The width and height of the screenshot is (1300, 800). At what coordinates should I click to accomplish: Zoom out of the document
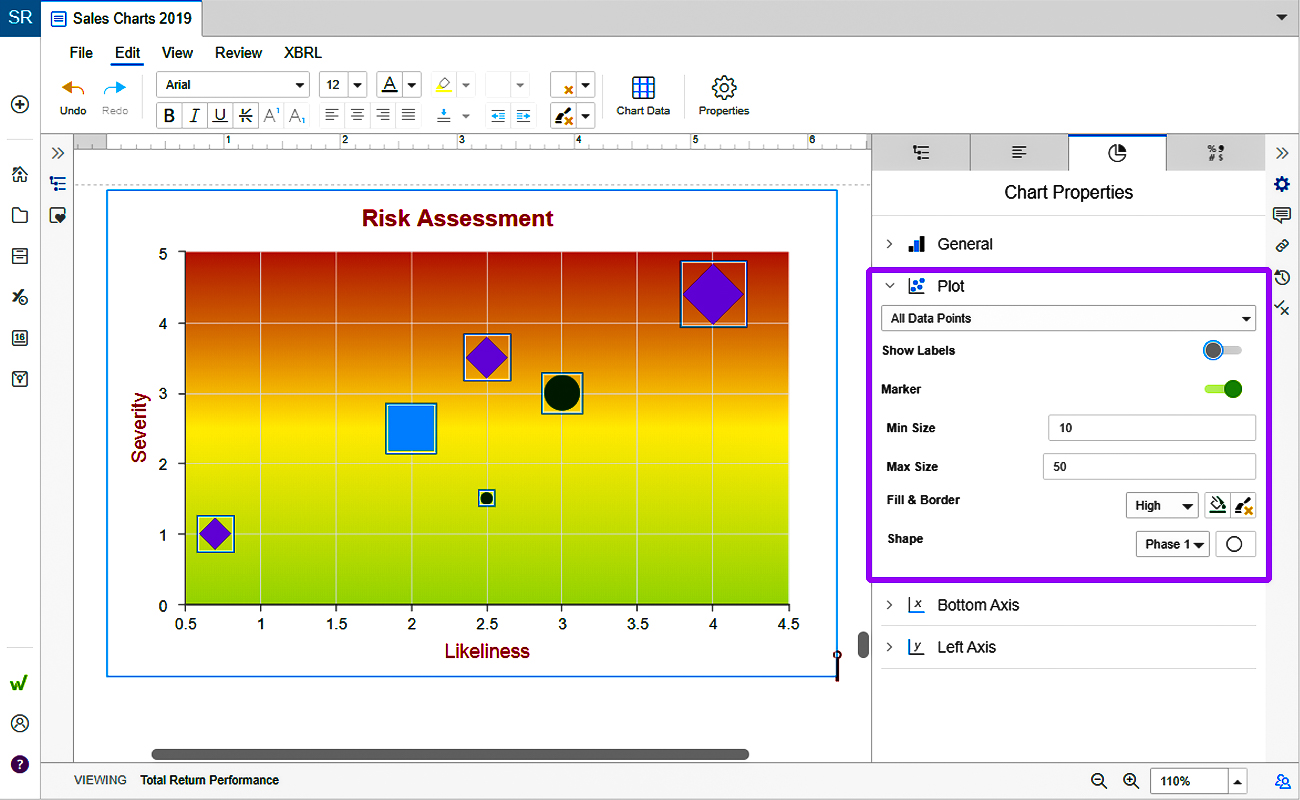1098,781
